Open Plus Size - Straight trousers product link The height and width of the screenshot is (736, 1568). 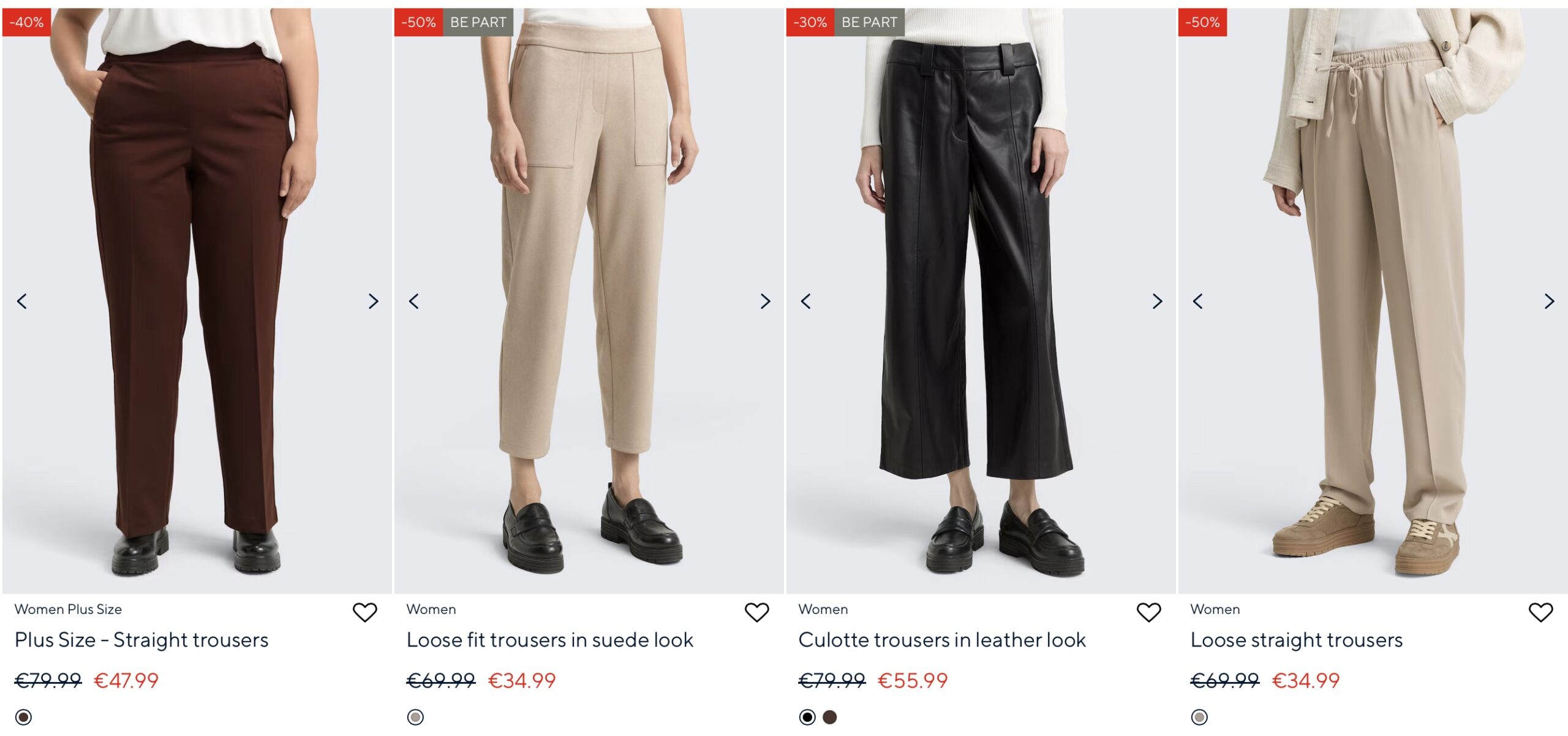click(141, 640)
